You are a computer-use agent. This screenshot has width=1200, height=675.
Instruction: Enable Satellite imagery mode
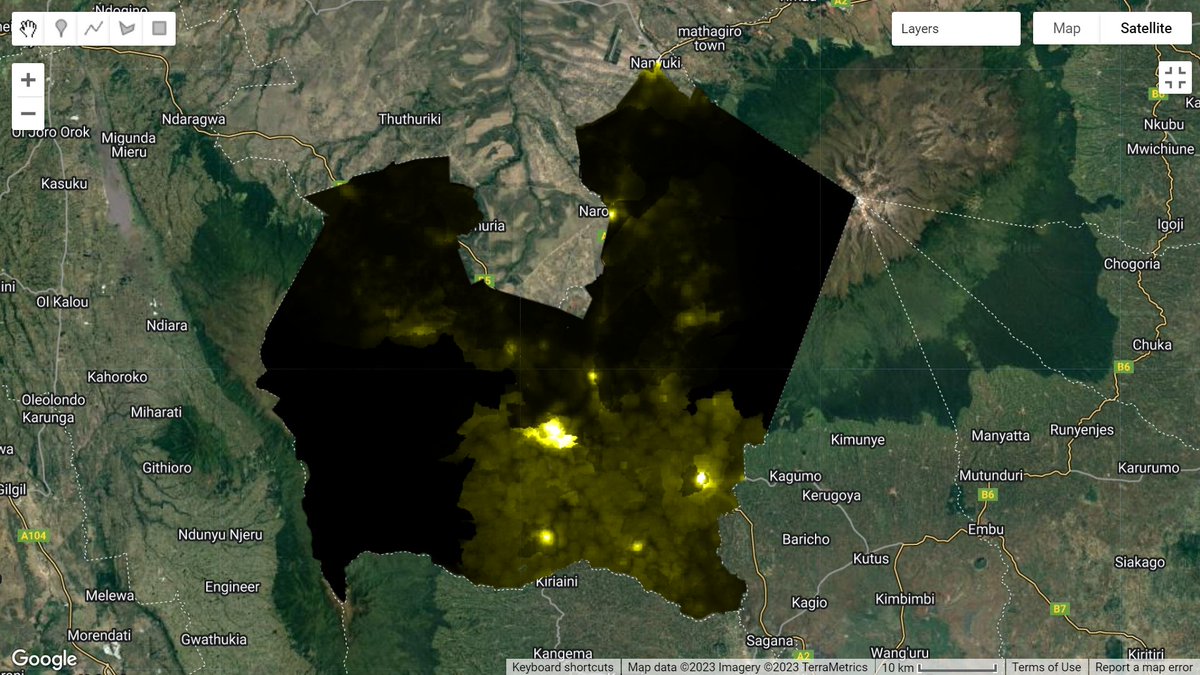pyautogui.click(x=1146, y=28)
